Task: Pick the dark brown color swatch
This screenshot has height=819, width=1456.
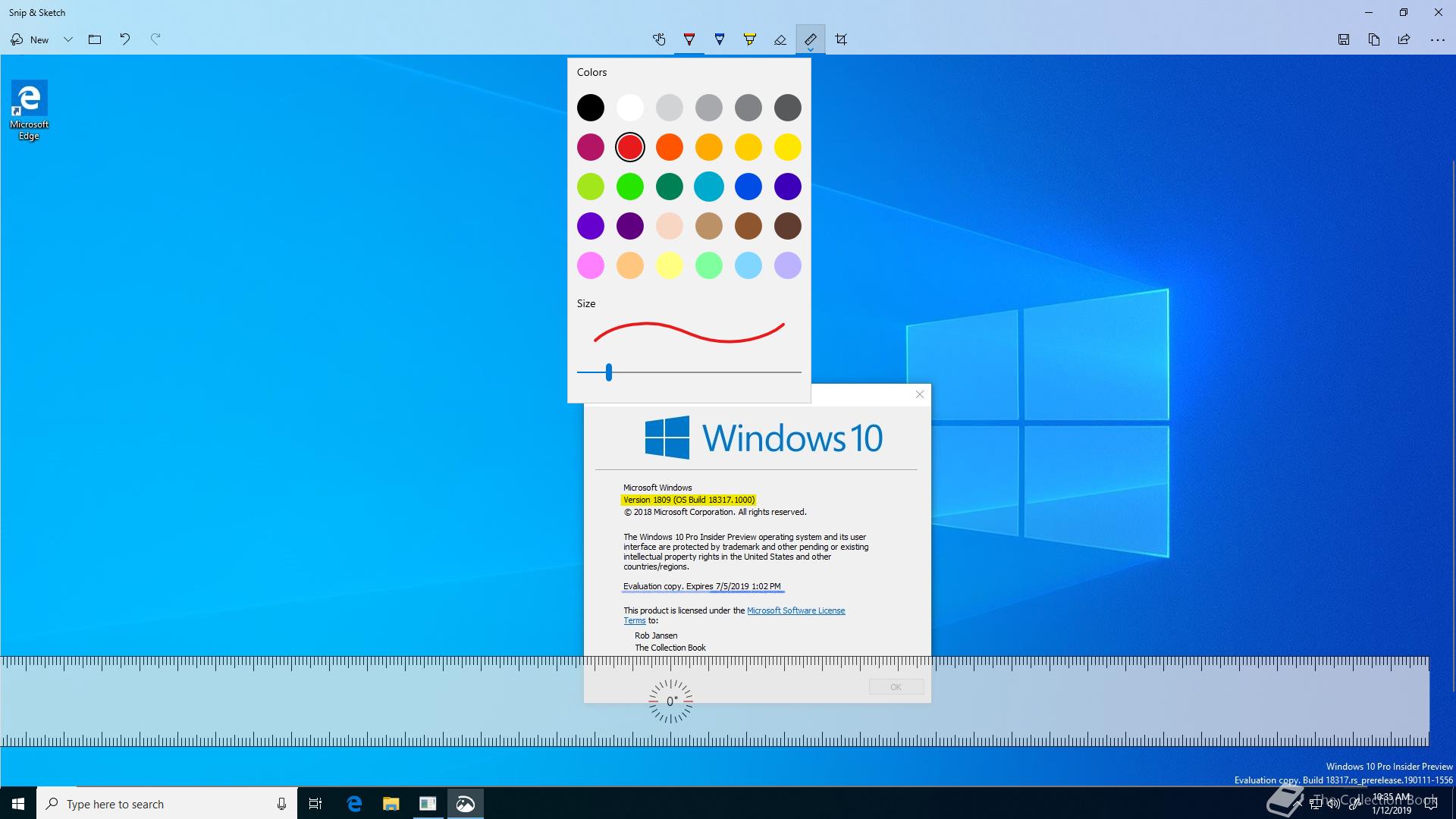Action: click(x=788, y=226)
